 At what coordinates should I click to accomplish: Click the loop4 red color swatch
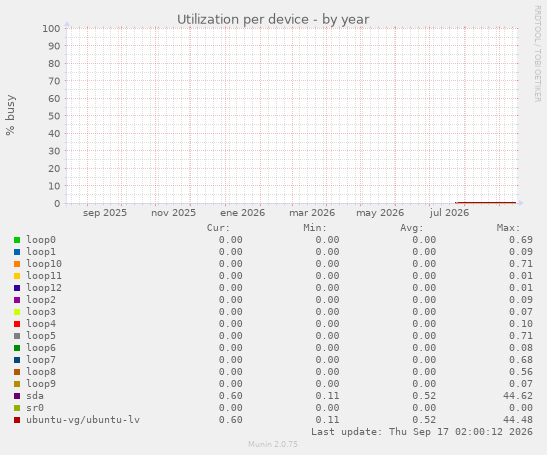point(17,324)
